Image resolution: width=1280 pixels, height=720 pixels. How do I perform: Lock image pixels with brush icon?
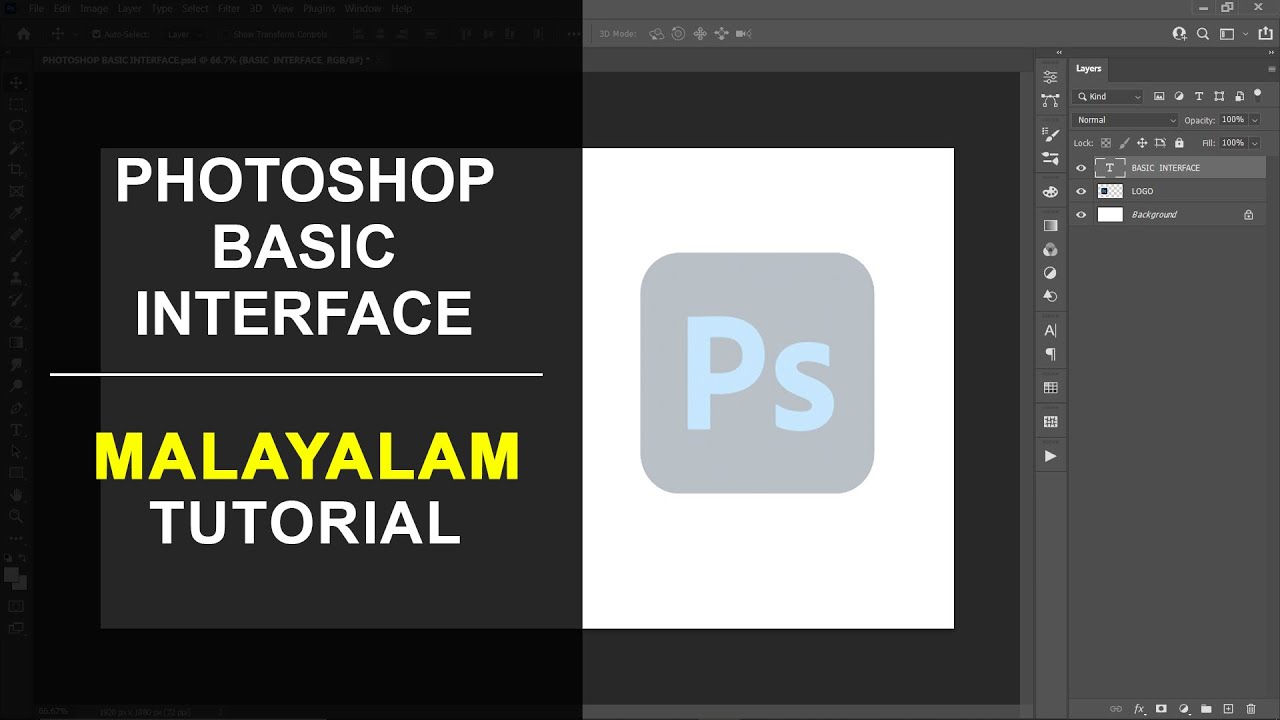point(1124,143)
